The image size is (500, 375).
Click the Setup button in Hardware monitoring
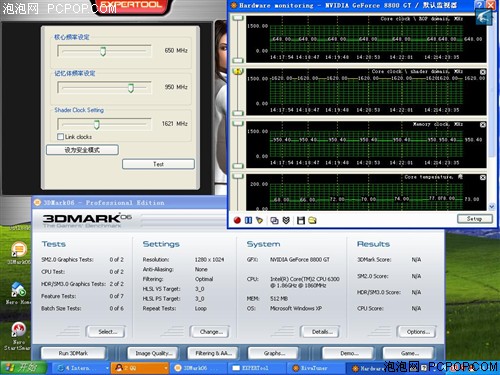click(474, 219)
